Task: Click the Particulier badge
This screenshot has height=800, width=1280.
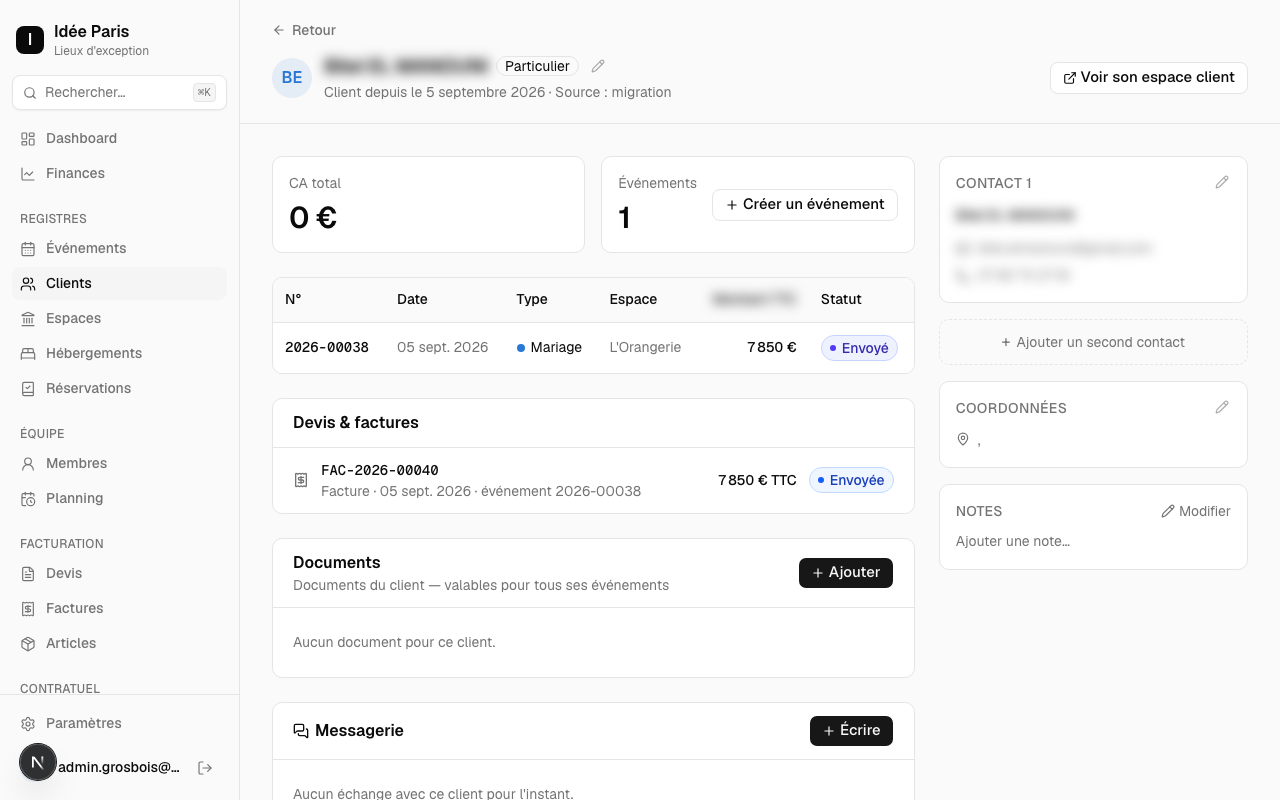Action: point(537,66)
